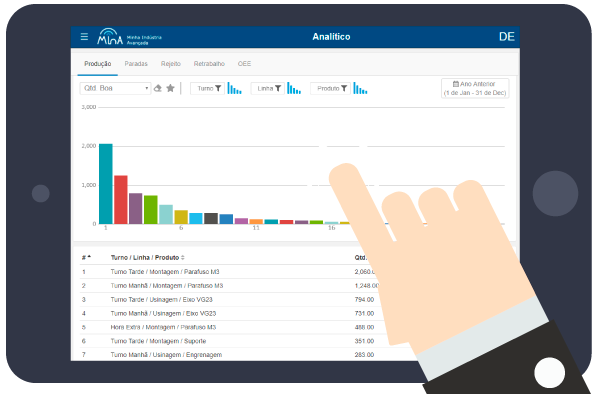Sort by the # column header
600x394 pixels.
point(86,257)
